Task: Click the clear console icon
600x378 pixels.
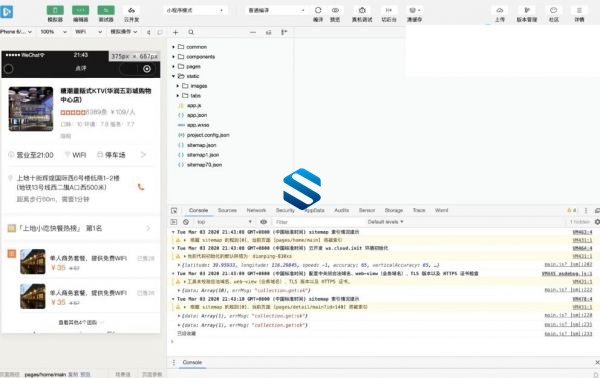Action: [186, 222]
